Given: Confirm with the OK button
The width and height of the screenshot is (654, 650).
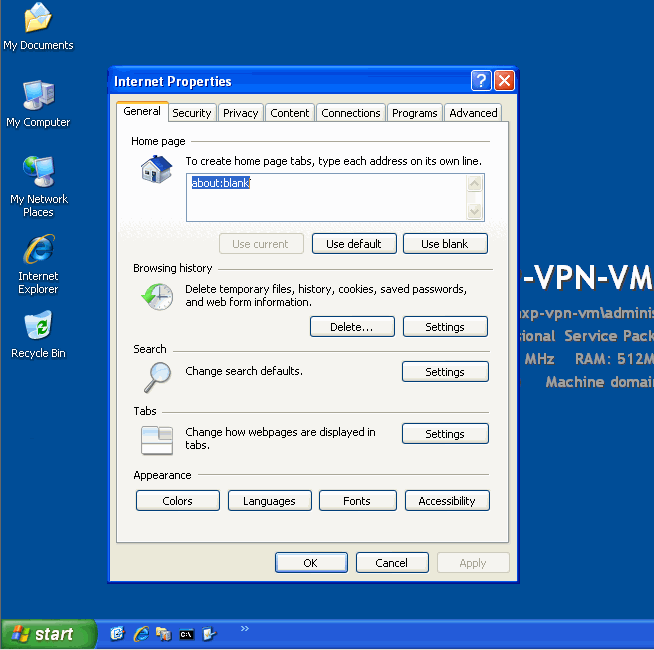Looking at the screenshot, I should (x=311, y=563).
